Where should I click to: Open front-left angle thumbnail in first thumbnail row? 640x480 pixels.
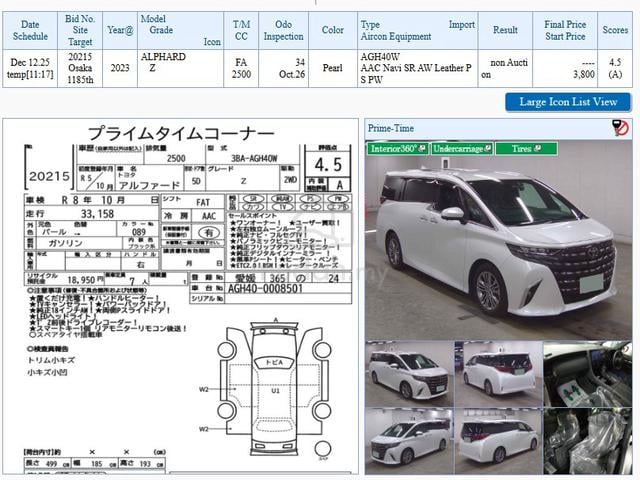point(409,374)
